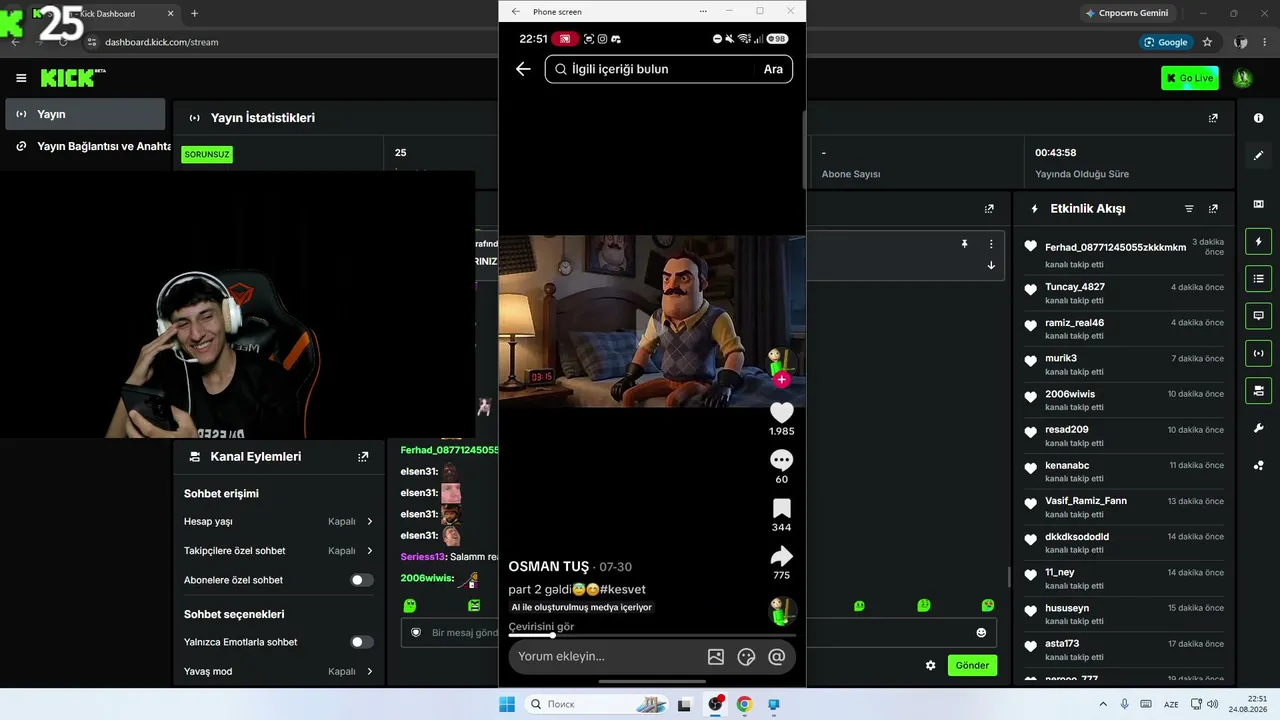1280x720 pixels.
Task: Pop out the Etkinlik Akışı panel
Action: tap(1213, 209)
